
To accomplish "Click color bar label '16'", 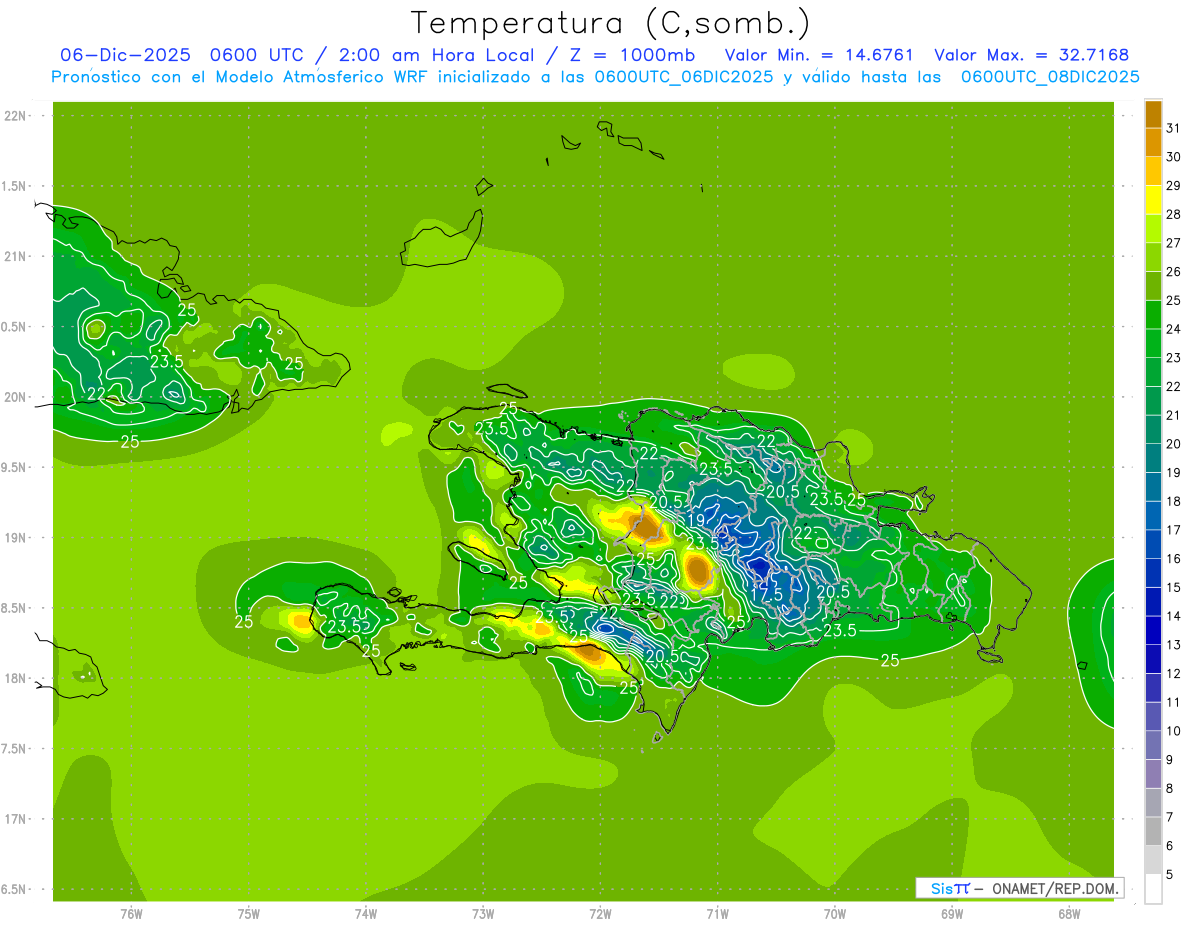I will 1173,559.
